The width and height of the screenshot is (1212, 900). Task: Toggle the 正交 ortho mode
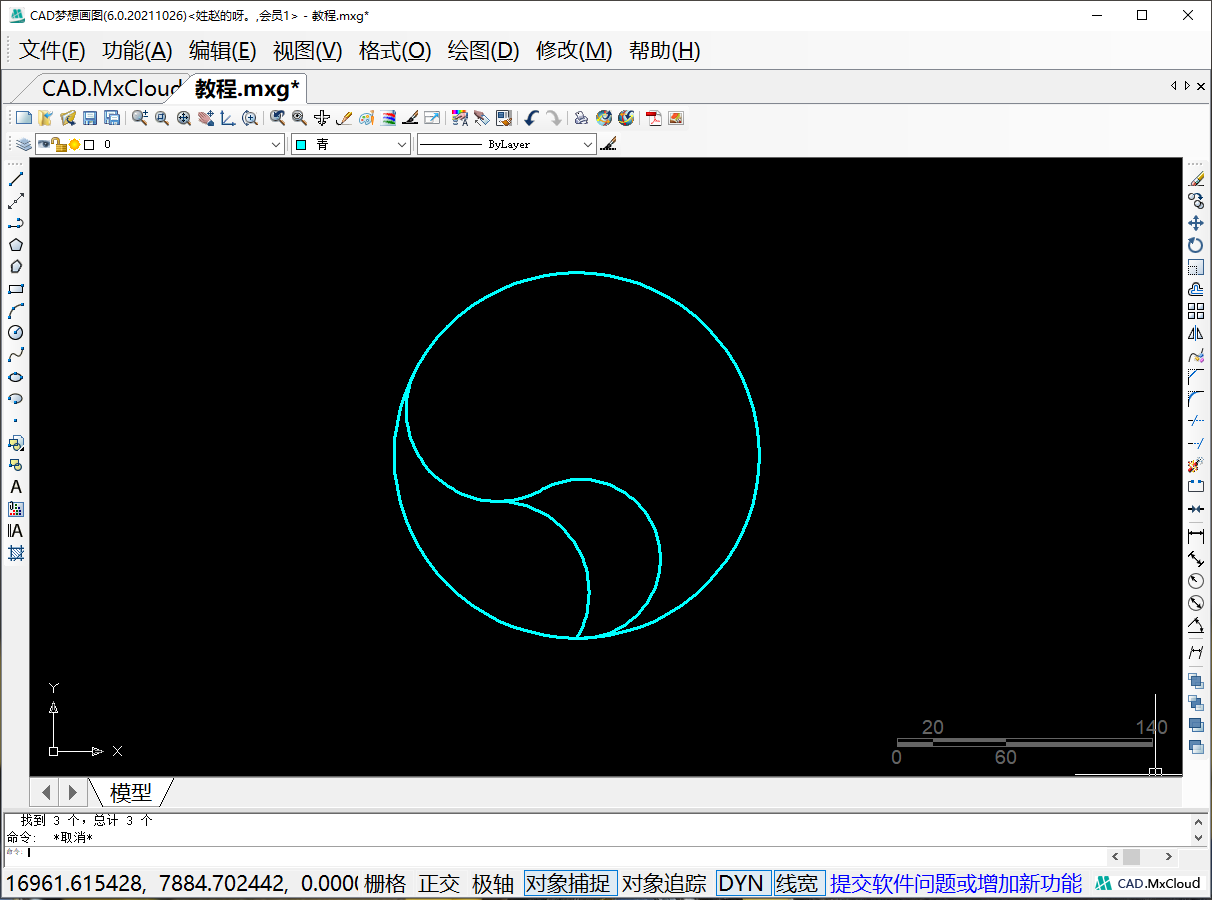point(439,884)
